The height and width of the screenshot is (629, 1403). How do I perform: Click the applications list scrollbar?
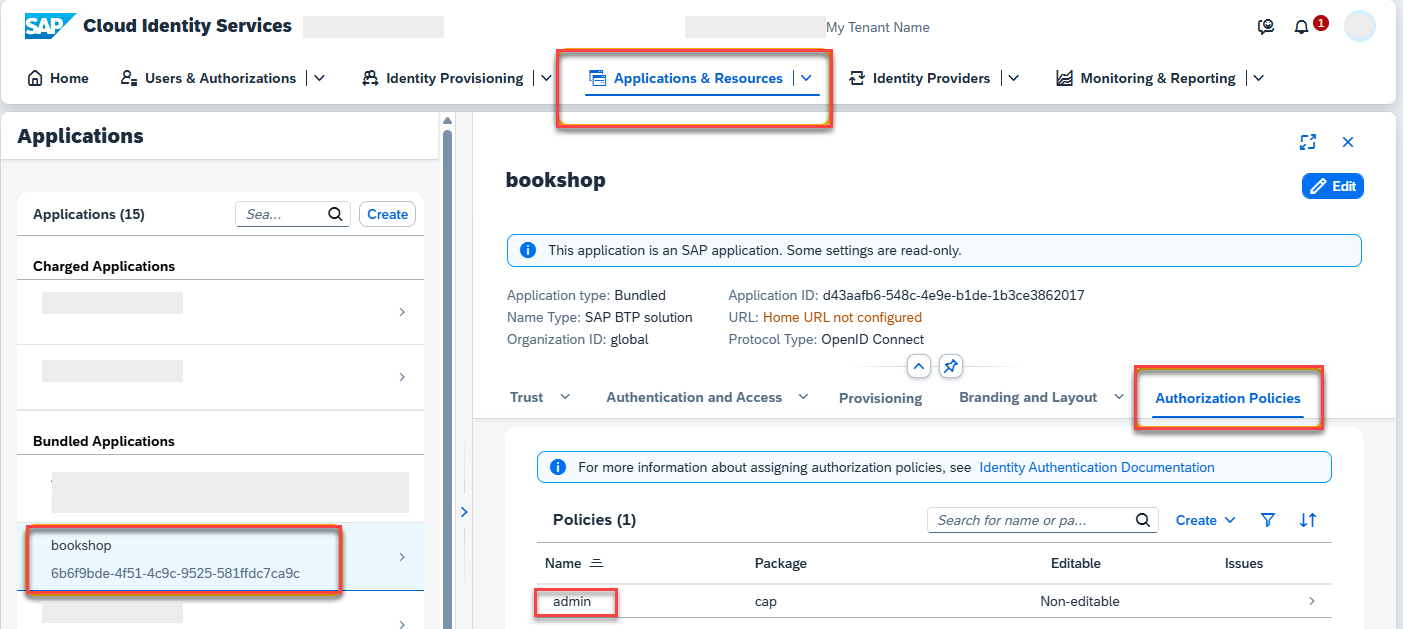(448, 380)
